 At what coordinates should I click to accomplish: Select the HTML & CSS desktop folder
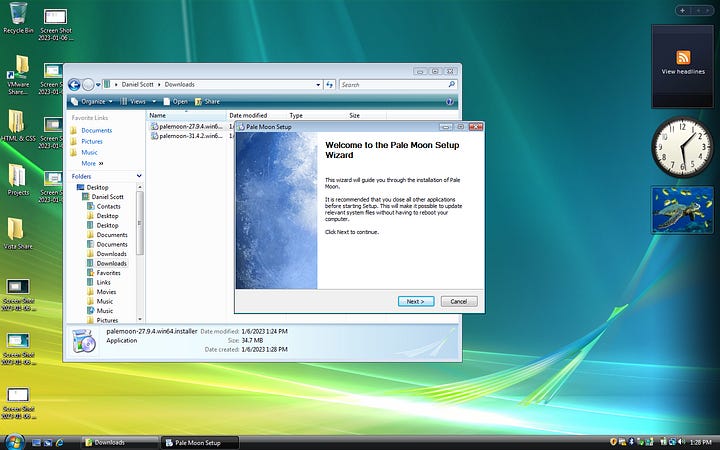click(18, 125)
